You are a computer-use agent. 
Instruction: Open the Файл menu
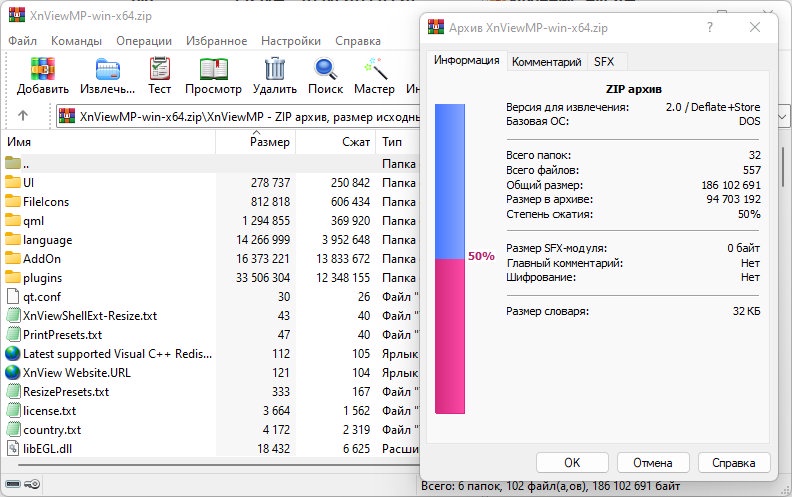coord(22,41)
